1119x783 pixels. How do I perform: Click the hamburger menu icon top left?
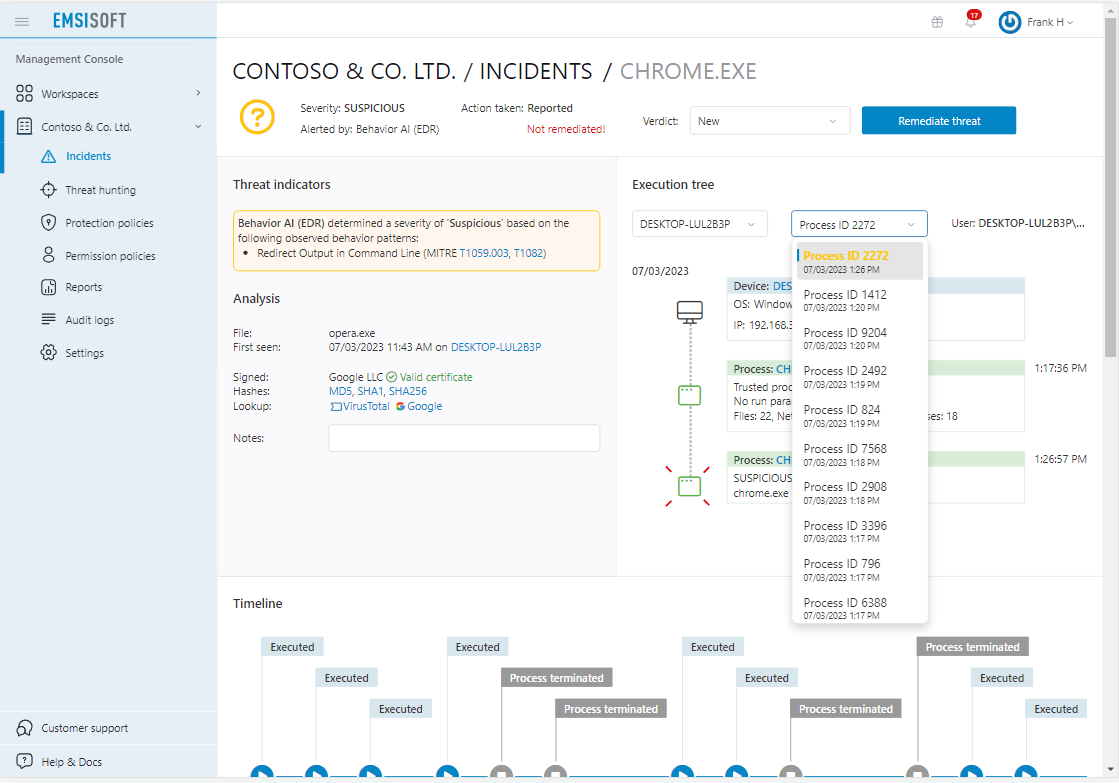[21, 20]
